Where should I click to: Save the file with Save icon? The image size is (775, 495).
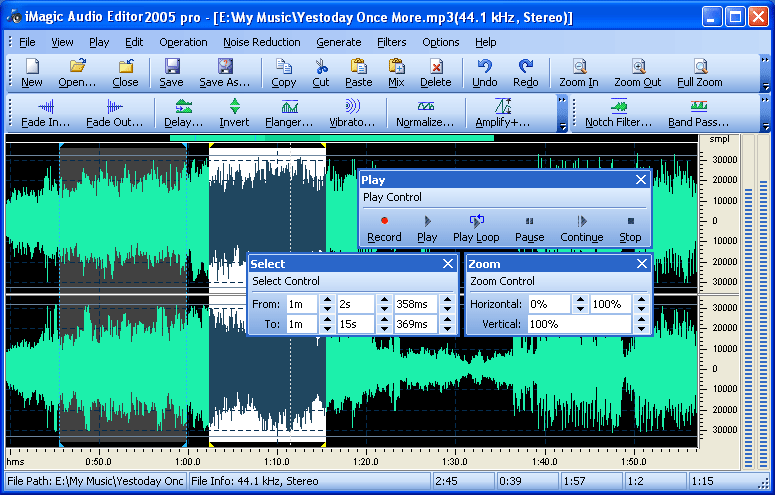(x=172, y=73)
